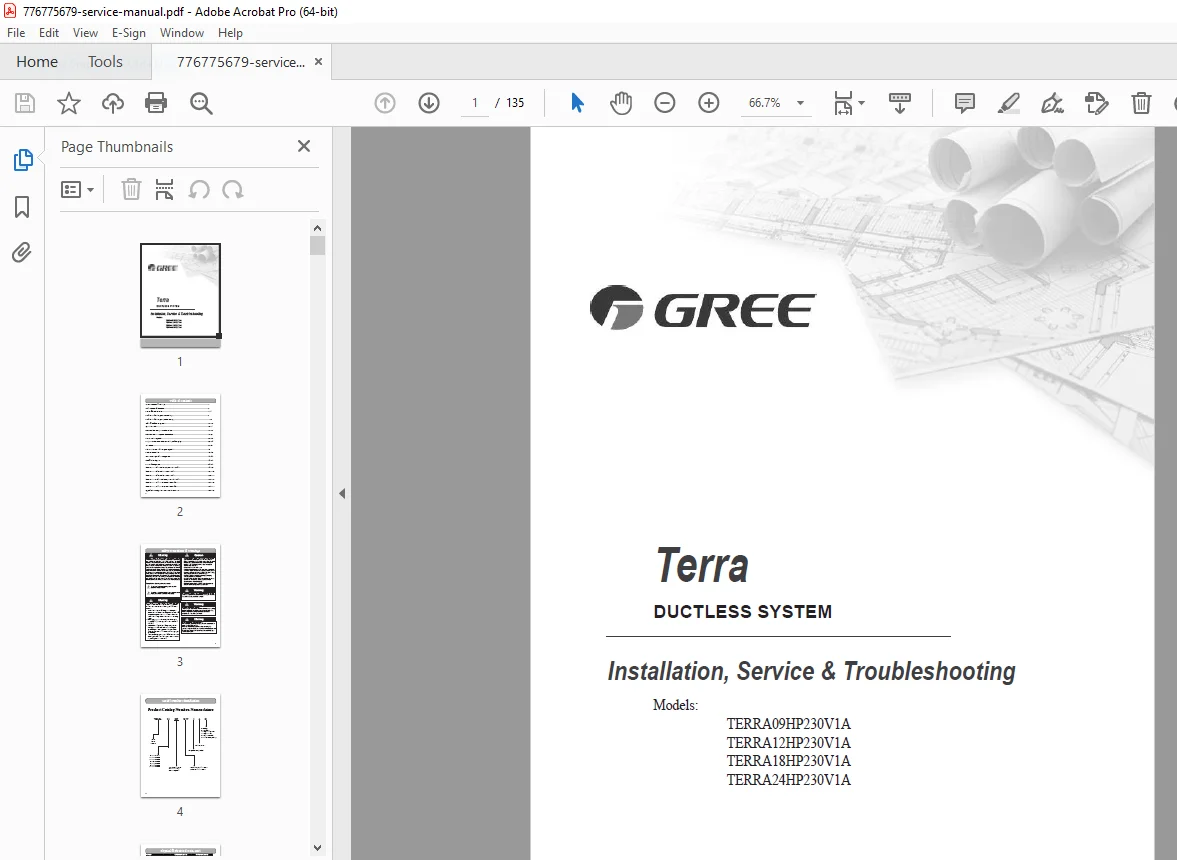The image size is (1177, 860).
Task: Click the DUCTLESS SYSTEM heading
Action: click(742, 612)
